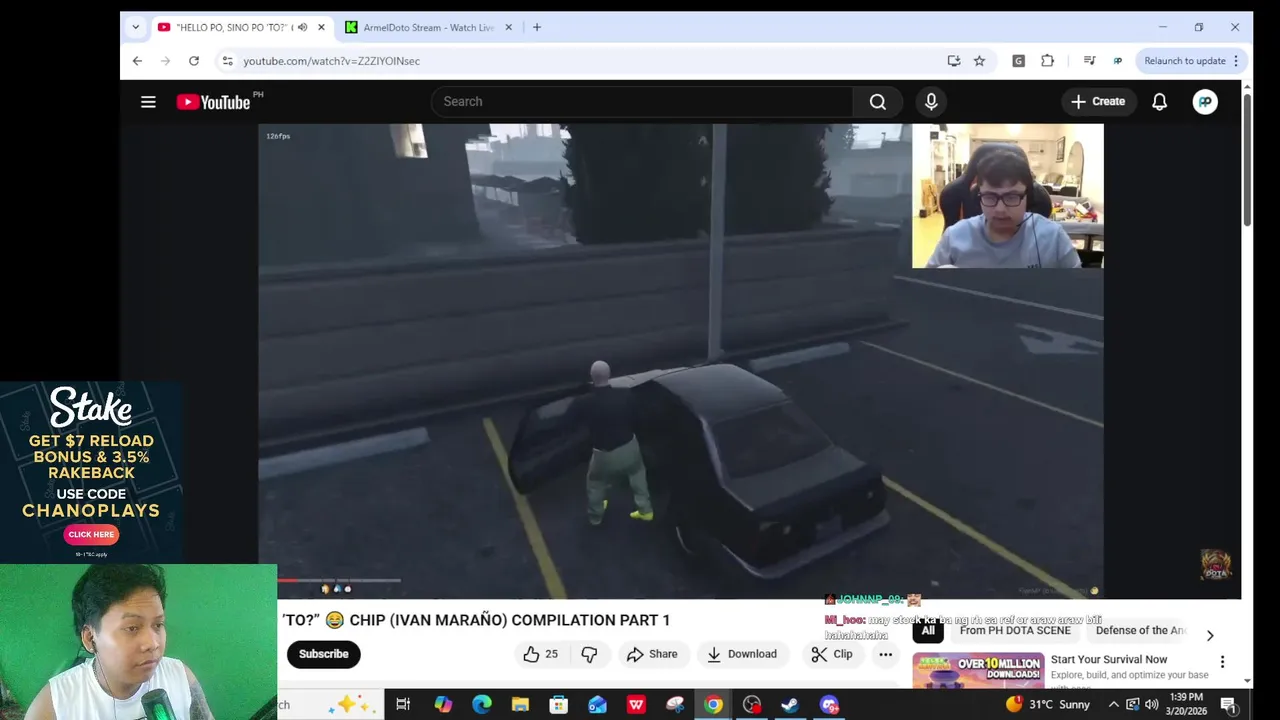Click the URL address bar text

[331, 61]
